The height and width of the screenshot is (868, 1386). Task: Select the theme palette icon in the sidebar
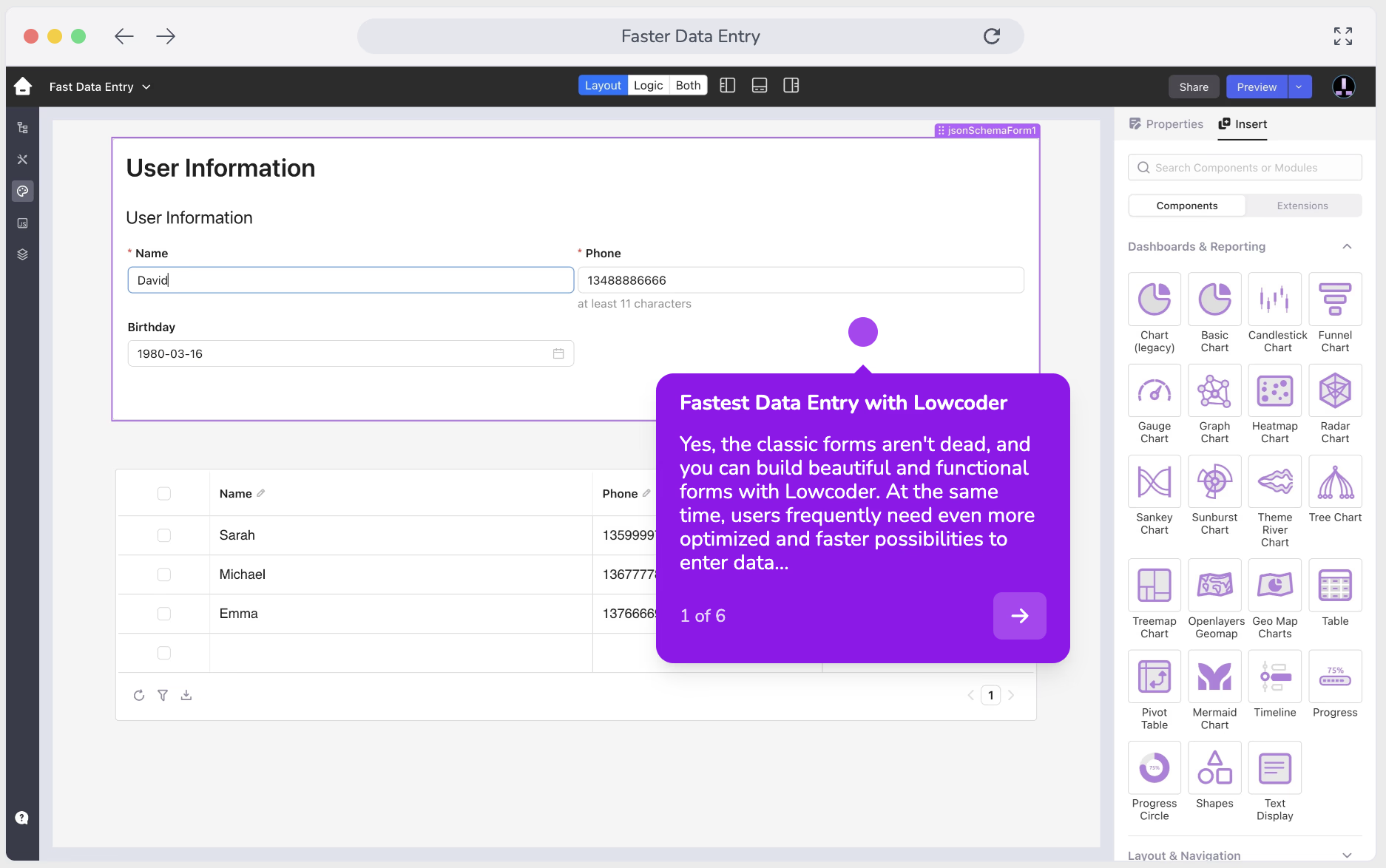click(x=22, y=191)
